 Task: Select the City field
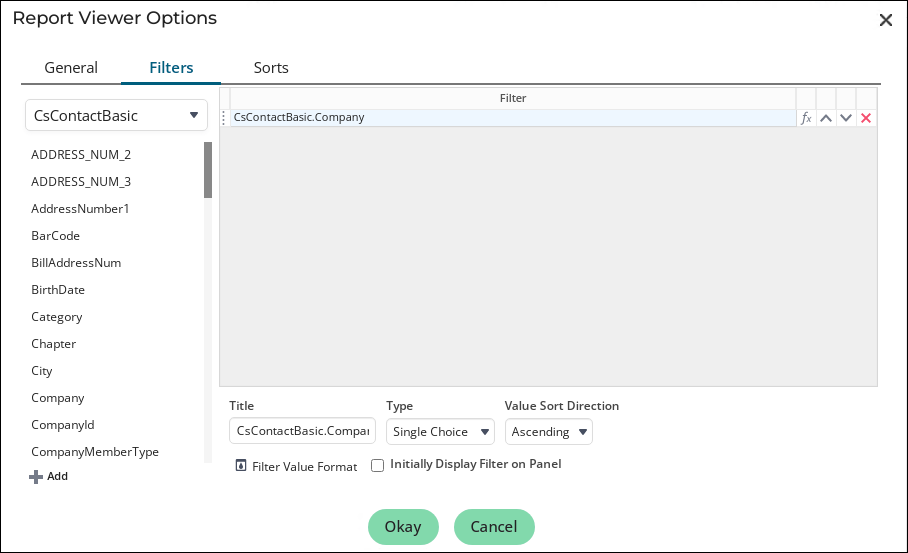[42, 371]
